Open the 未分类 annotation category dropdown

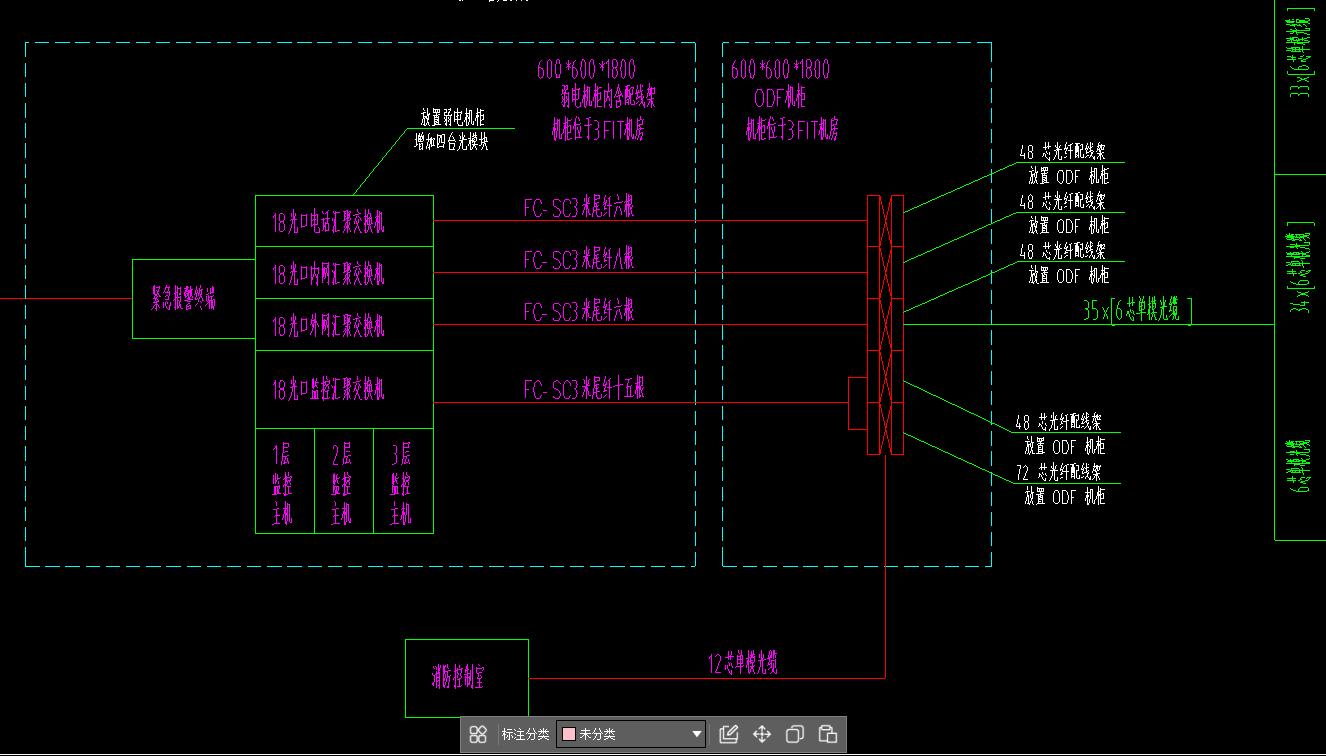coord(631,734)
